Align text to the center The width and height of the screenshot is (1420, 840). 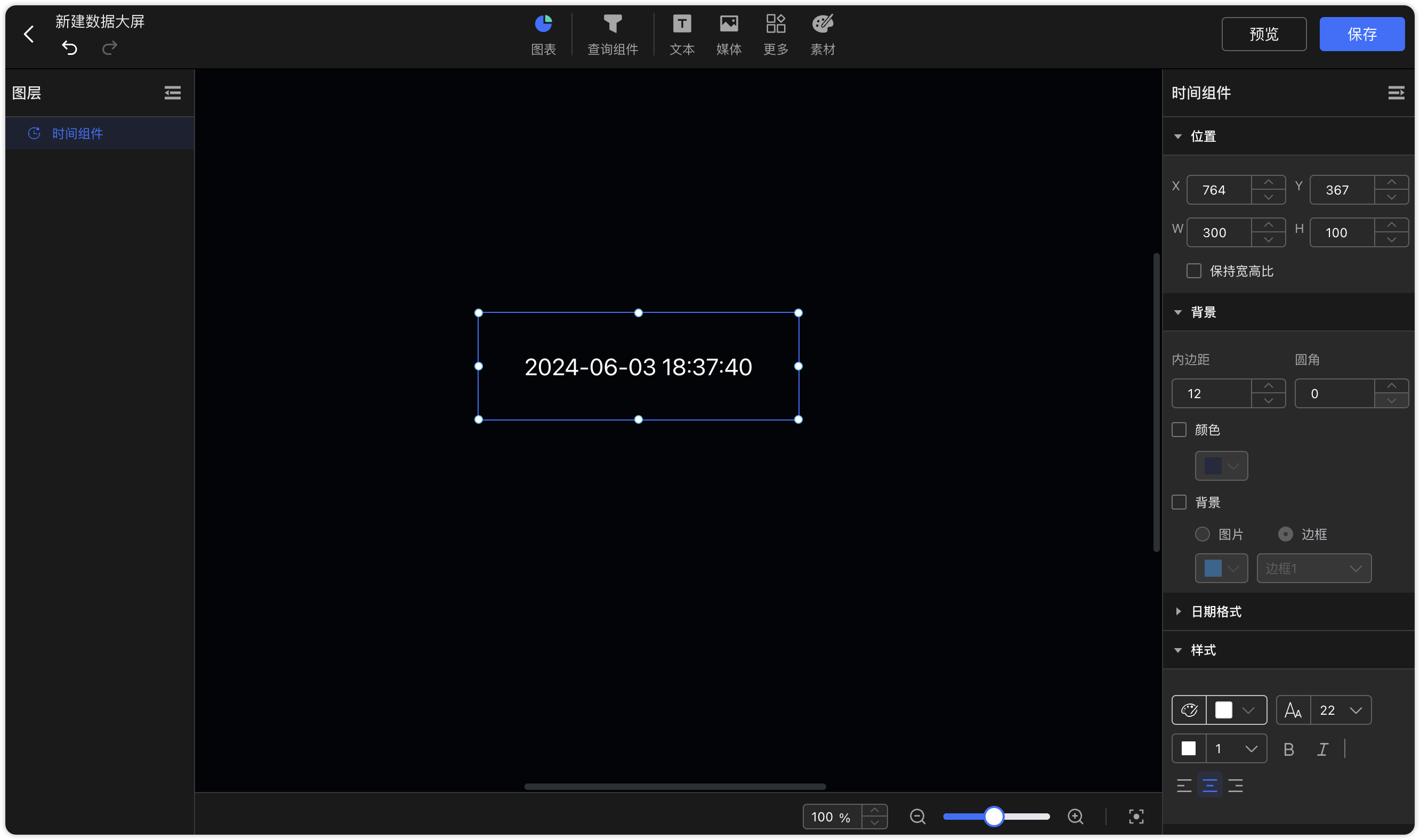coord(1209,786)
